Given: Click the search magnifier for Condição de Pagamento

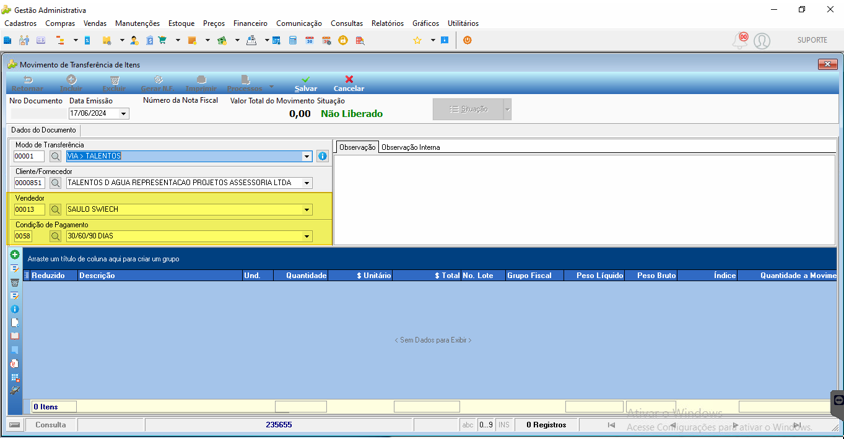Looking at the screenshot, I should pos(55,236).
